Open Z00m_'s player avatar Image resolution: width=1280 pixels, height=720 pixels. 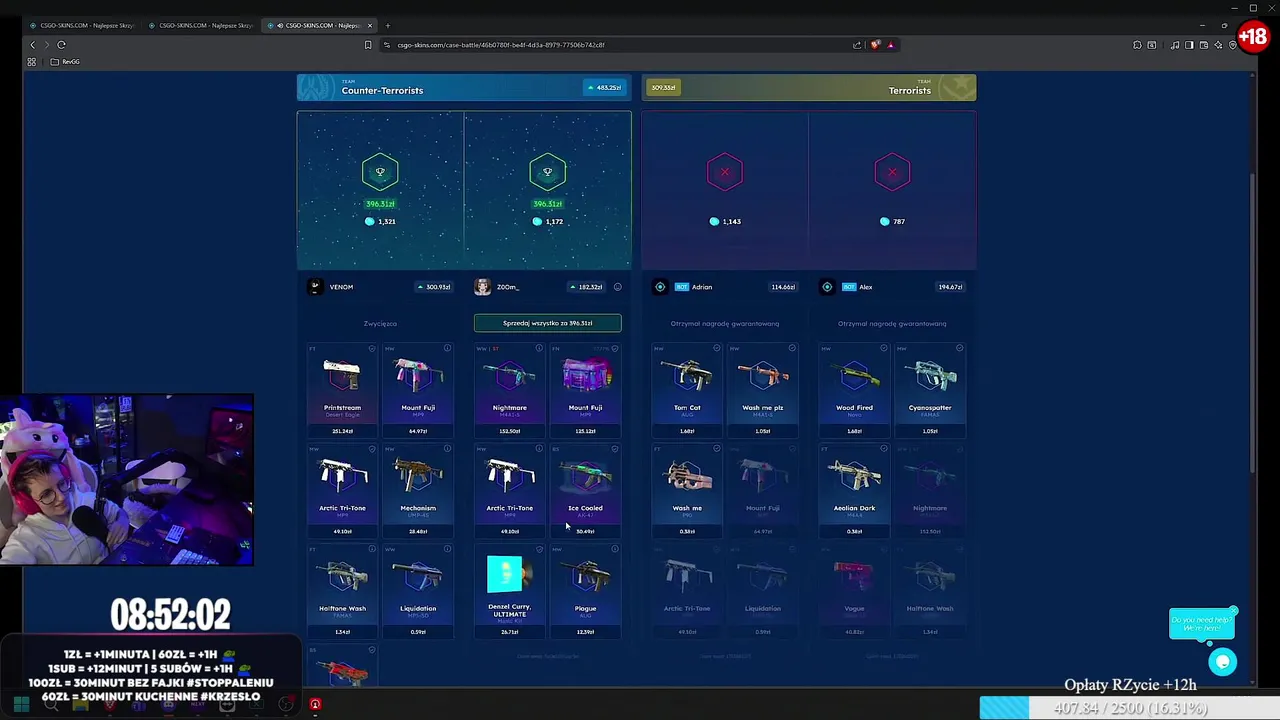[x=483, y=287]
